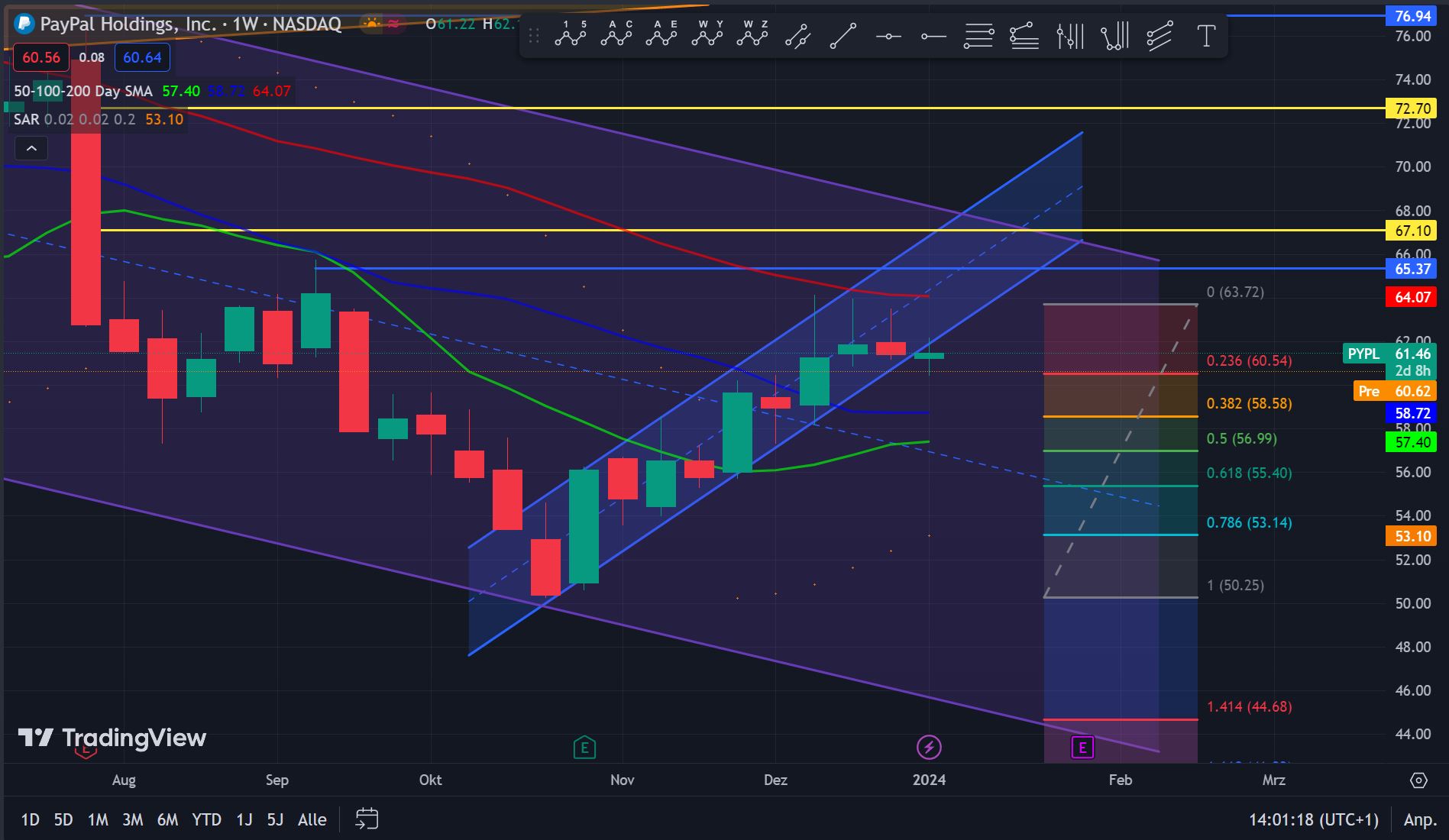Click the red 64.07 SMA price label

click(x=1412, y=297)
